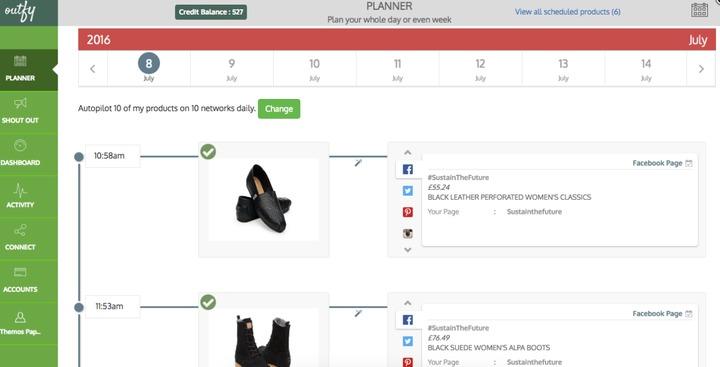This screenshot has width=720, height=367.
Task: Open View all scheduled products link
Action: pyautogui.click(x=568, y=12)
